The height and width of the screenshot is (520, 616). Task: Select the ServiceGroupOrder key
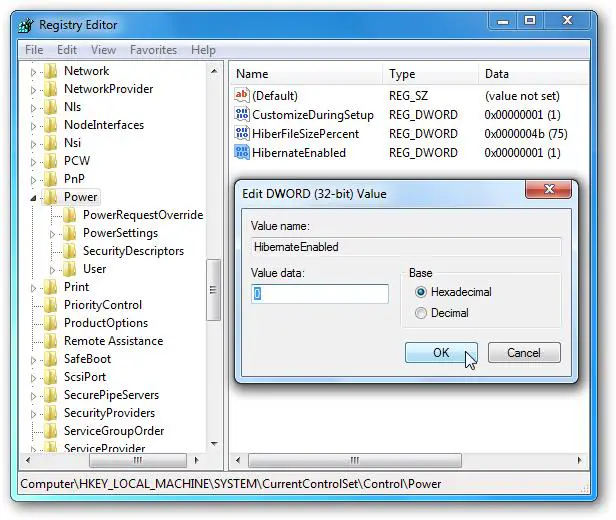pos(114,431)
